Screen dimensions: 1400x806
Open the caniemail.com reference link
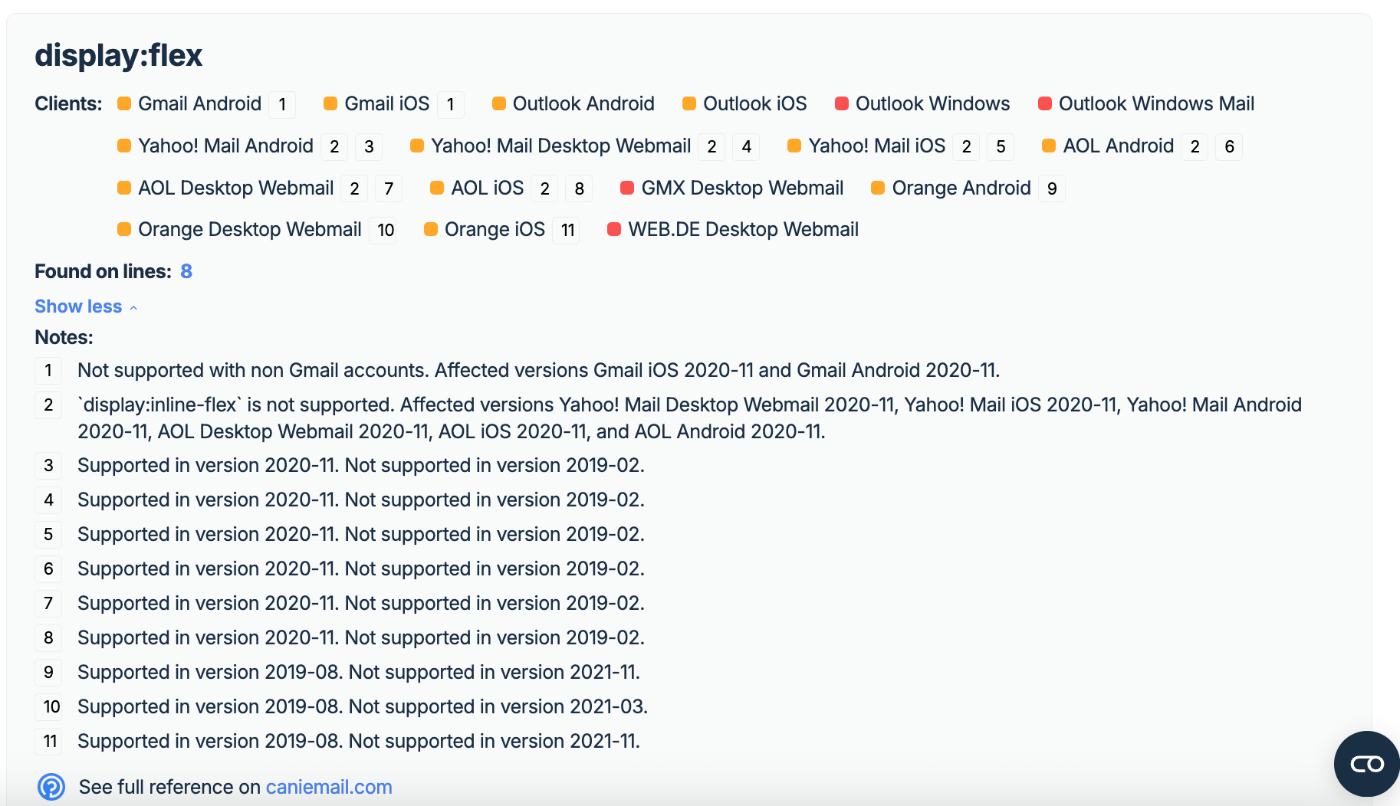pos(329,787)
